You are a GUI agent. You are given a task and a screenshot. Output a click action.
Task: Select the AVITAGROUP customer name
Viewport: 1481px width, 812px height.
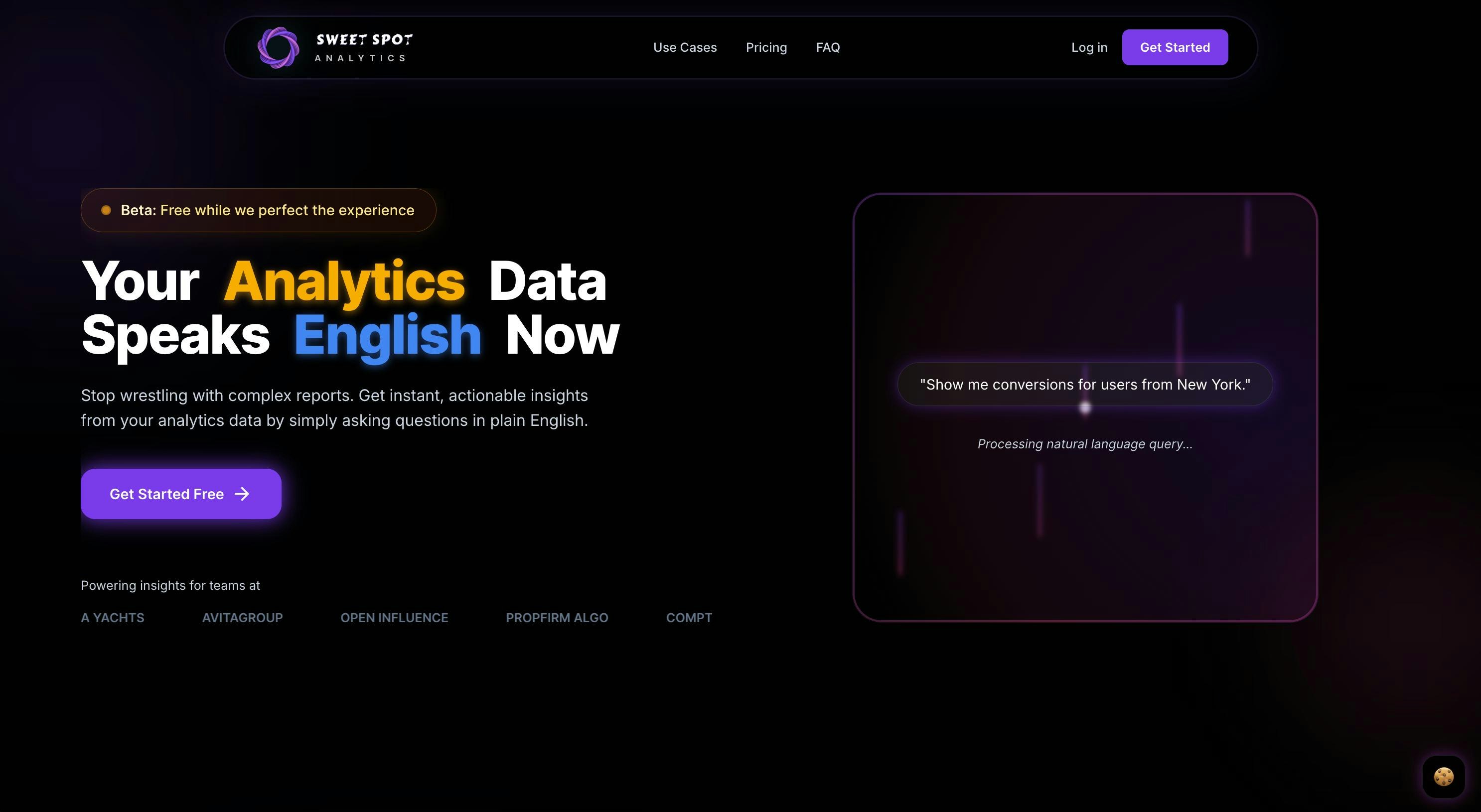tap(242, 618)
